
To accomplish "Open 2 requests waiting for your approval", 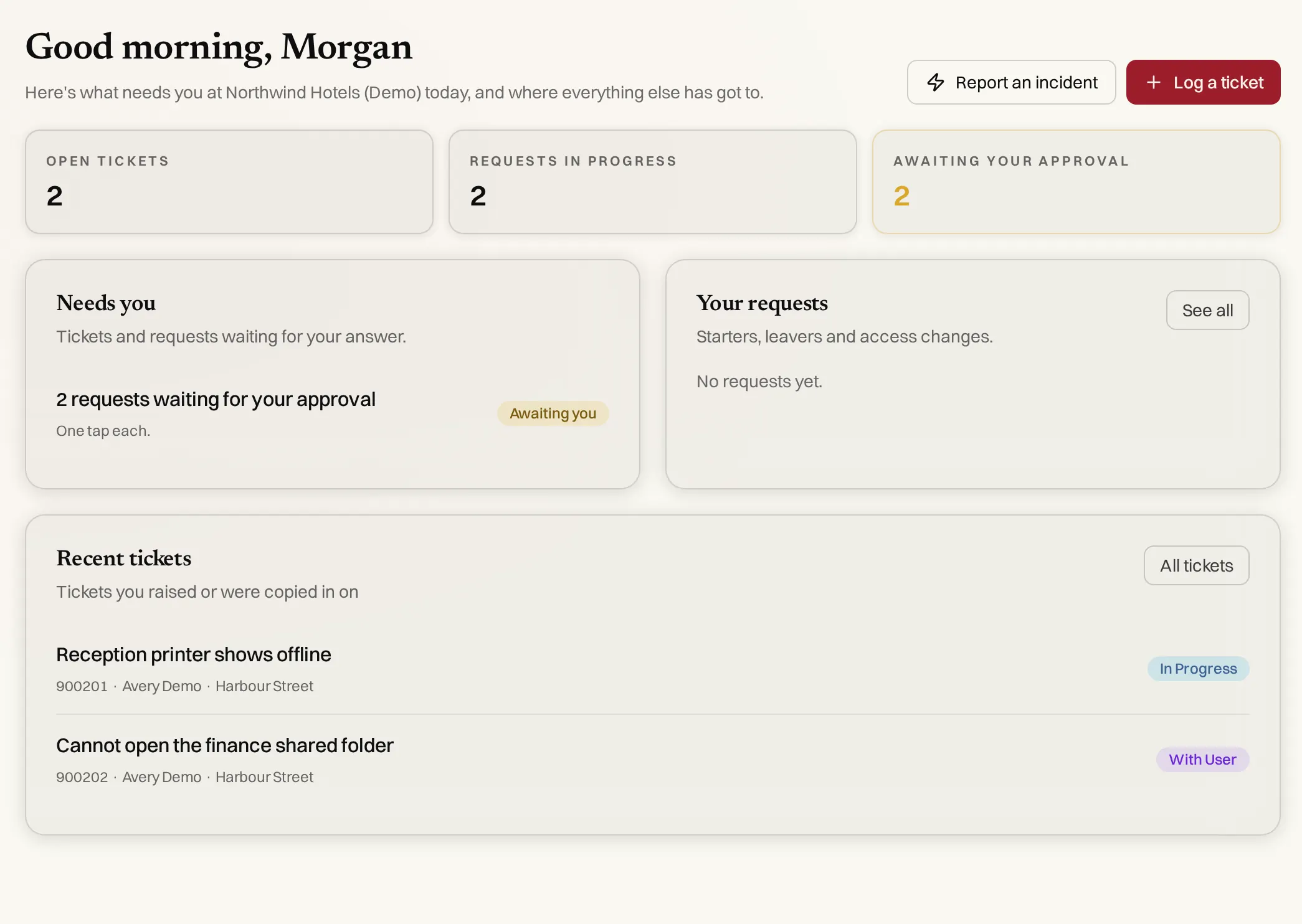I will tap(332, 414).
